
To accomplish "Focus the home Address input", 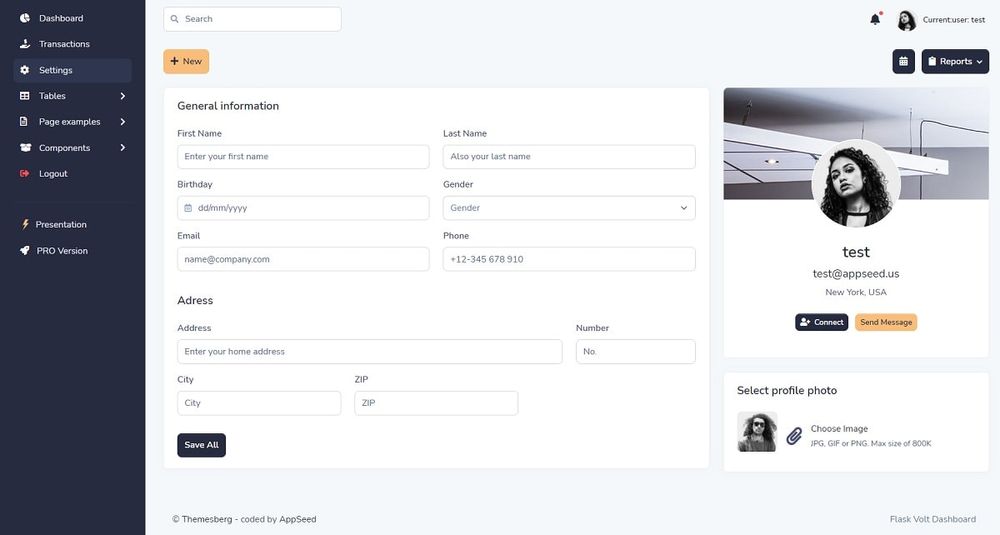I will point(370,351).
